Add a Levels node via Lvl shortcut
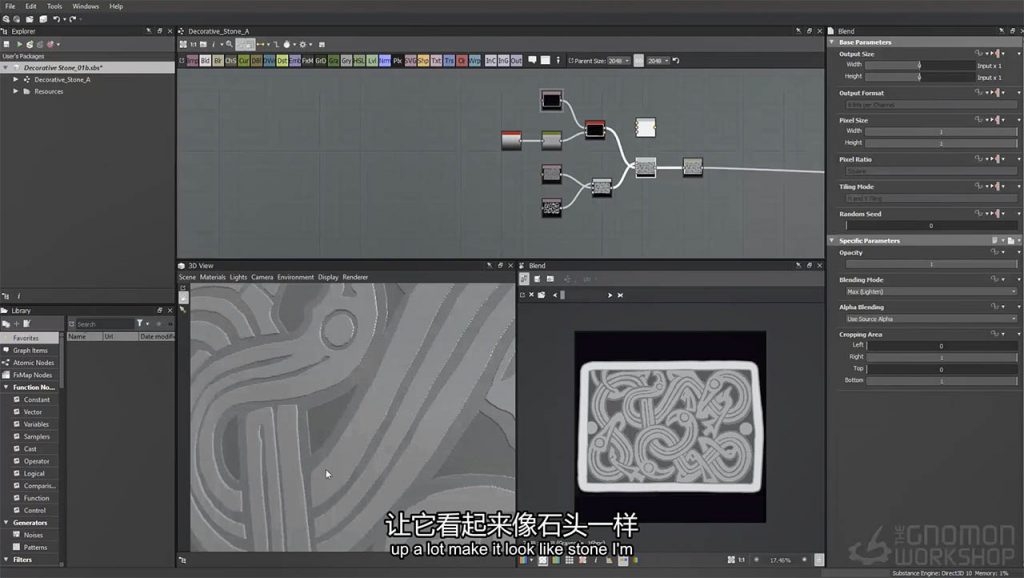This screenshot has height=578, width=1024. point(372,61)
